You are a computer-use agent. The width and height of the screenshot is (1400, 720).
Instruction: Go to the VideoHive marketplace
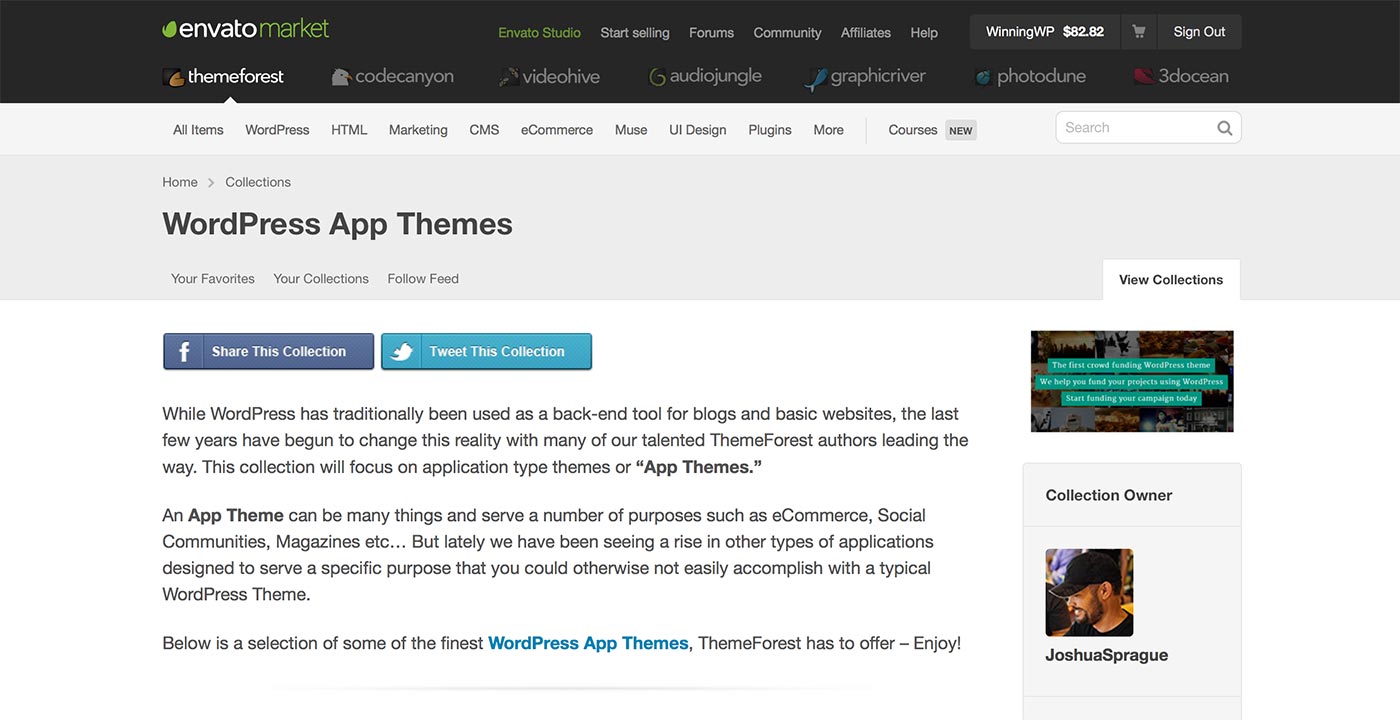click(549, 76)
